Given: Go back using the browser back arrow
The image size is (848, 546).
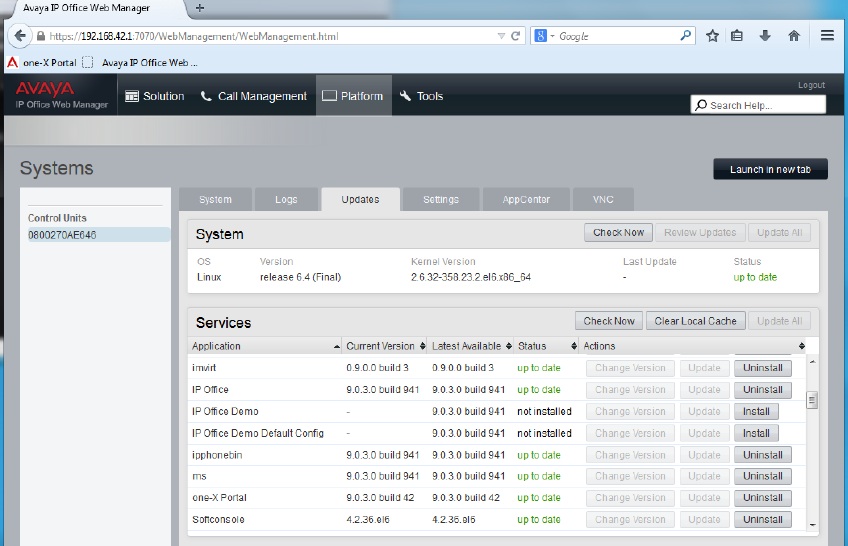Looking at the screenshot, I should pyautogui.click(x=20, y=36).
